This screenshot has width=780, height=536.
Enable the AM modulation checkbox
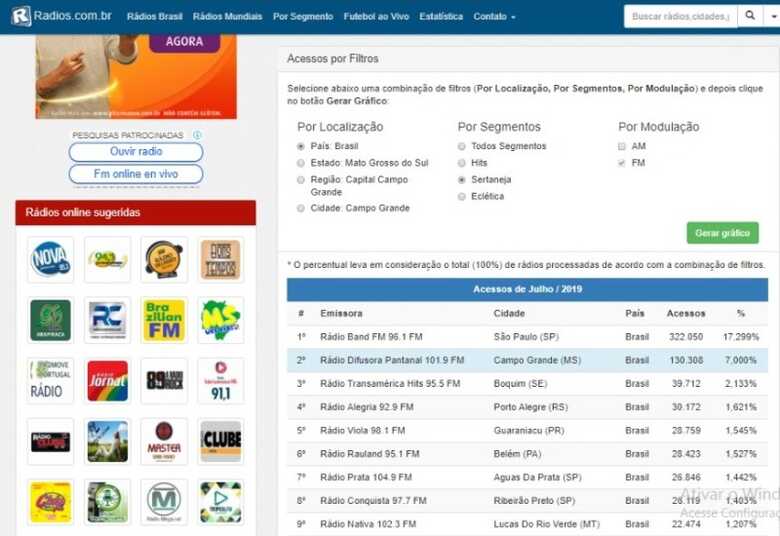tap(622, 146)
